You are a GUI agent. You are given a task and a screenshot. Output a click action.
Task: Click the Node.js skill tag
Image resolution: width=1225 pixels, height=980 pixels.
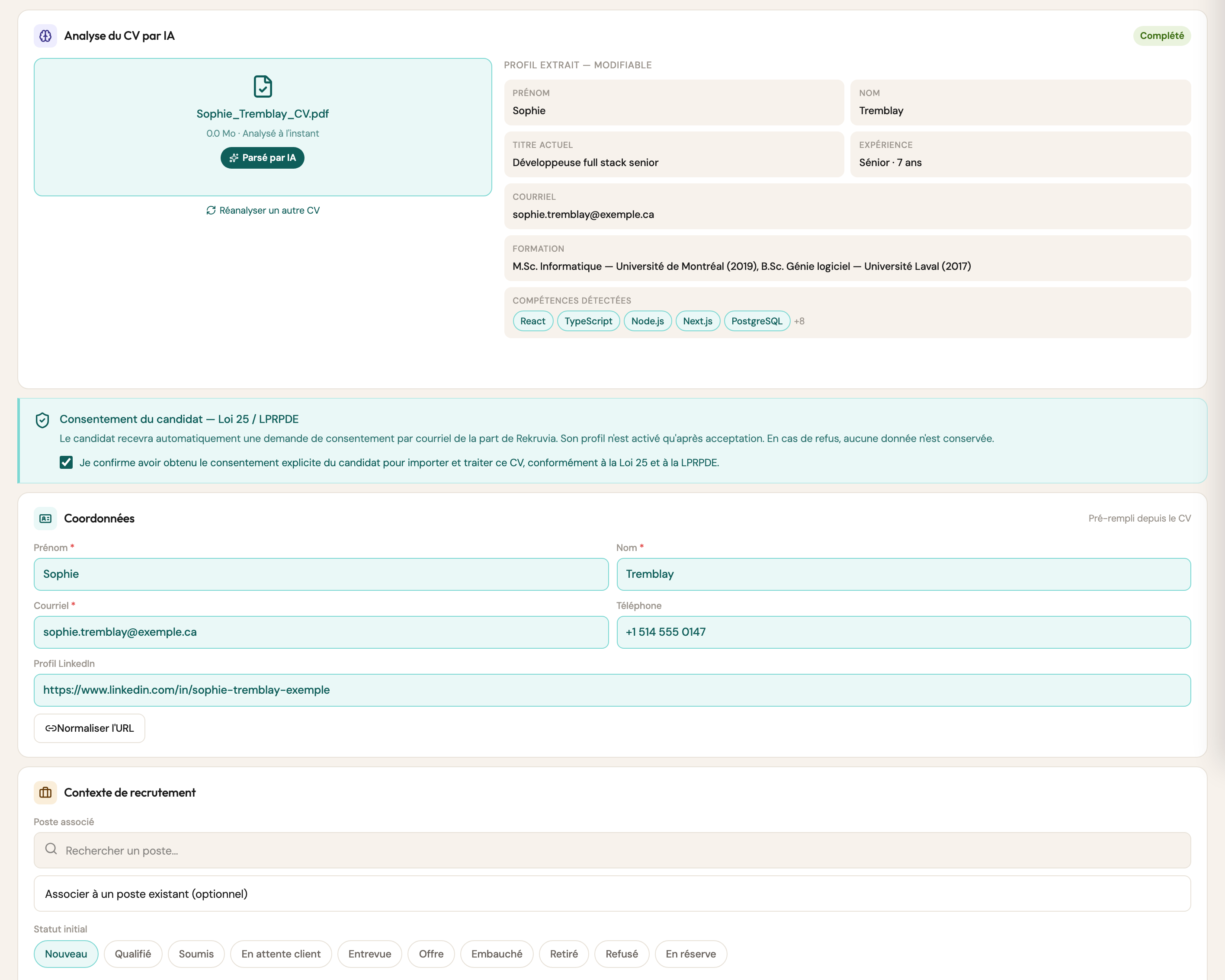(x=648, y=321)
